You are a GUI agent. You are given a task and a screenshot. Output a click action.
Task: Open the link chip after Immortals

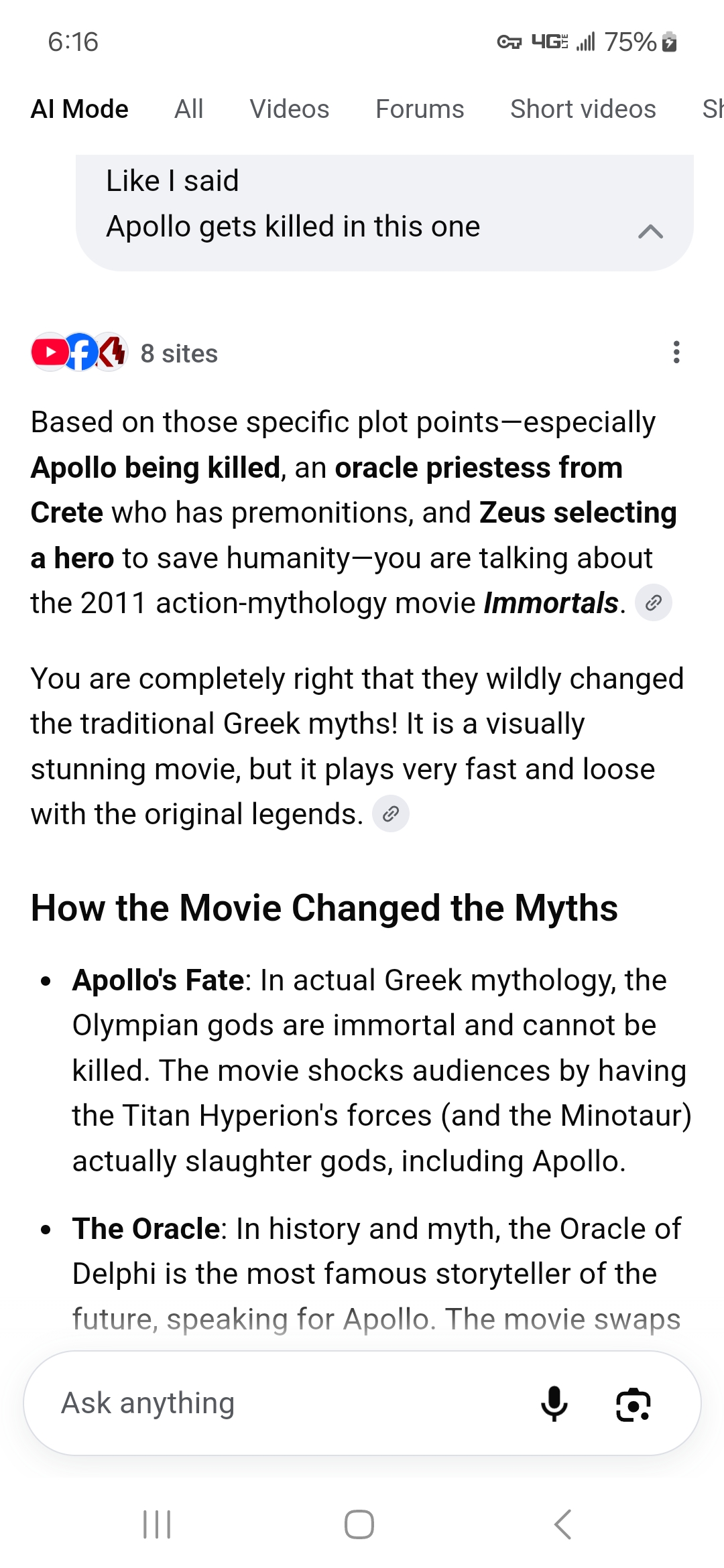pyautogui.click(x=654, y=602)
